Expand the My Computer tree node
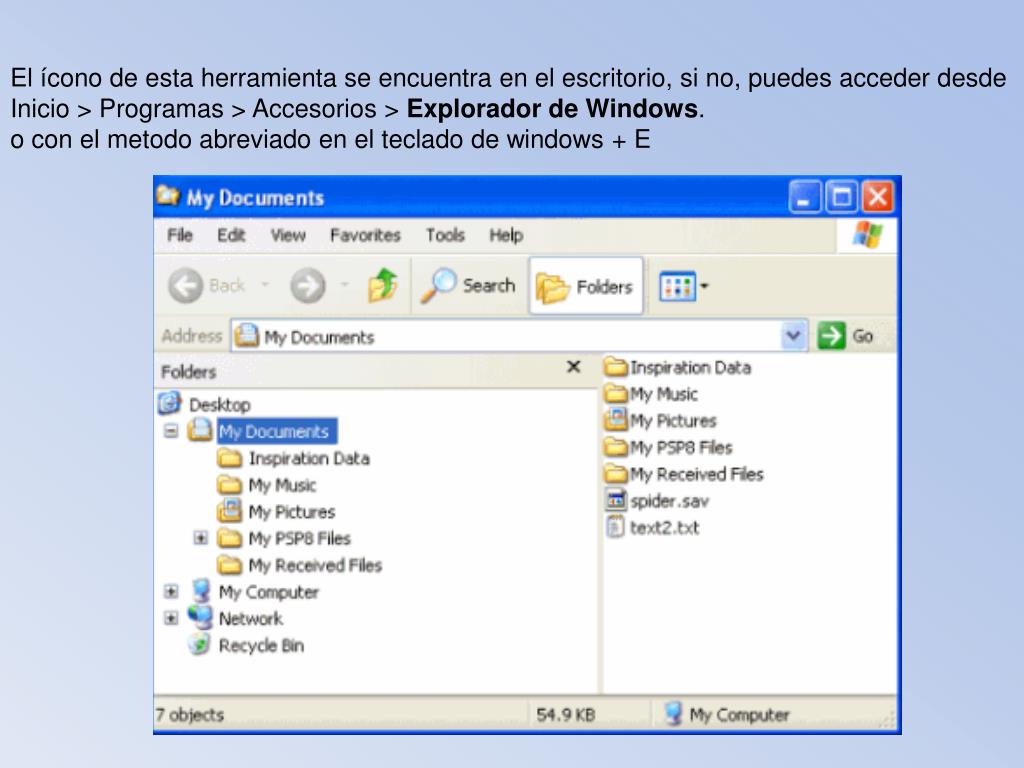The image size is (1024, 768). pyautogui.click(x=171, y=592)
